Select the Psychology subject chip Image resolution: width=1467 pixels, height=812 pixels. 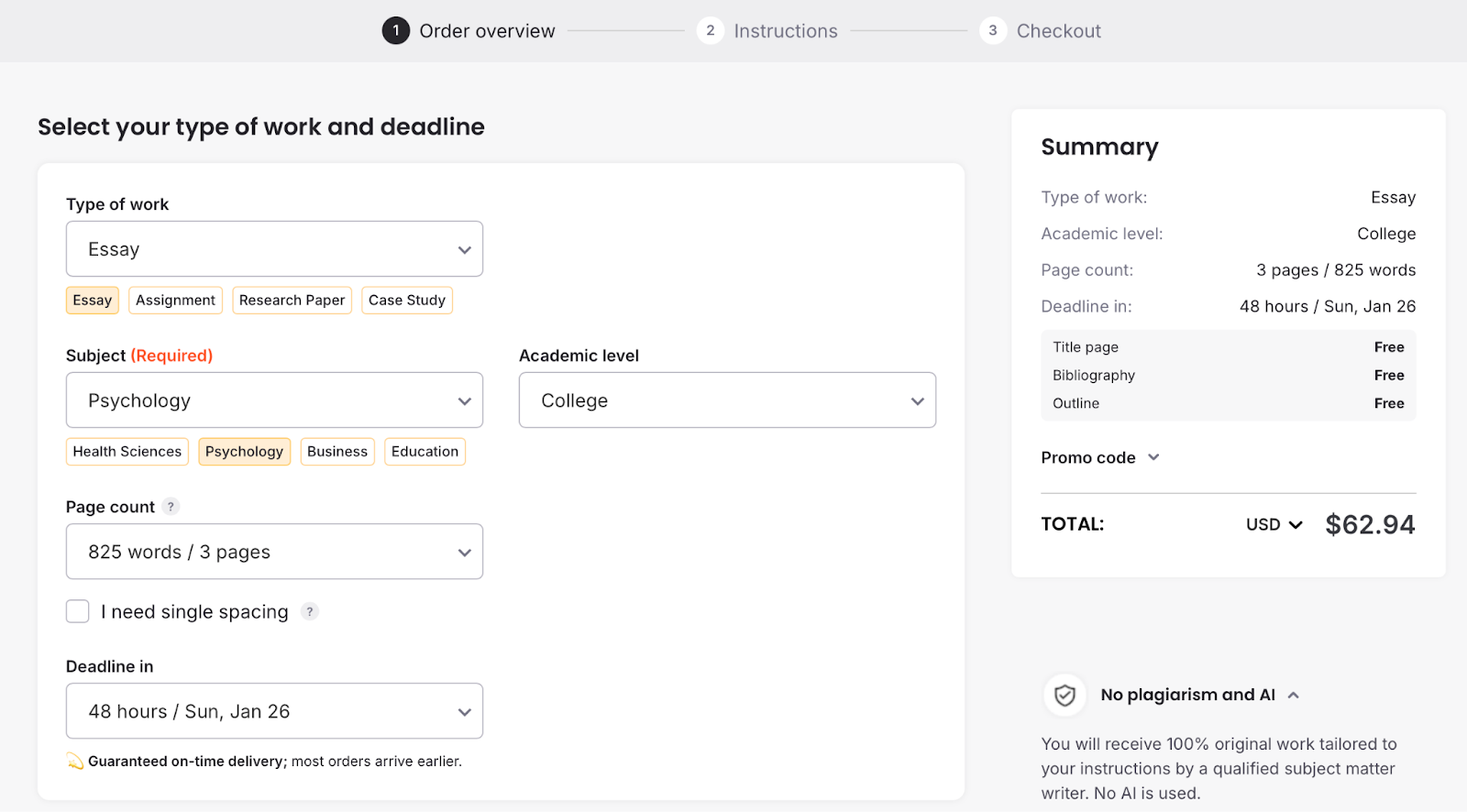244,452
